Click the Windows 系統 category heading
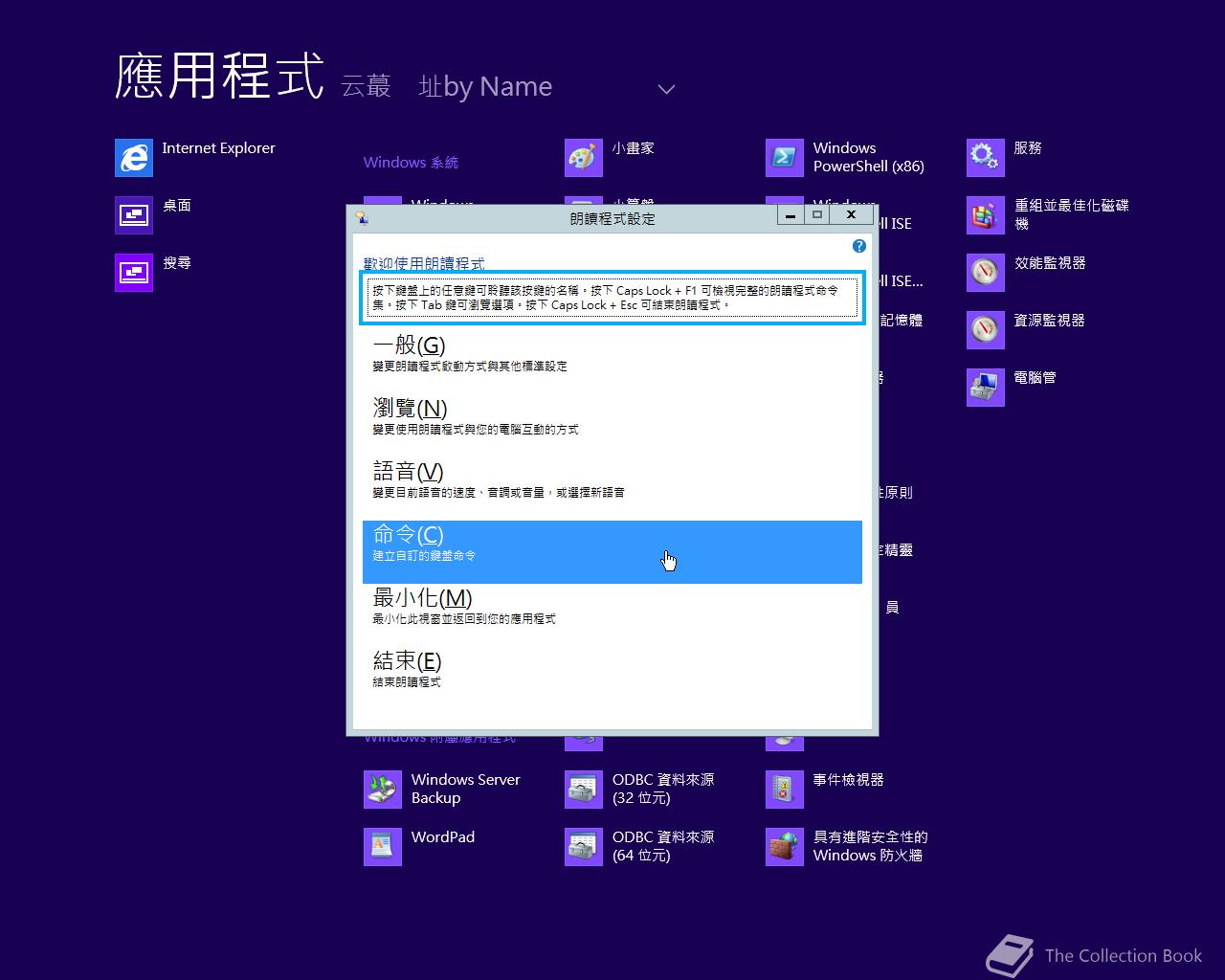1225x980 pixels. point(411,163)
